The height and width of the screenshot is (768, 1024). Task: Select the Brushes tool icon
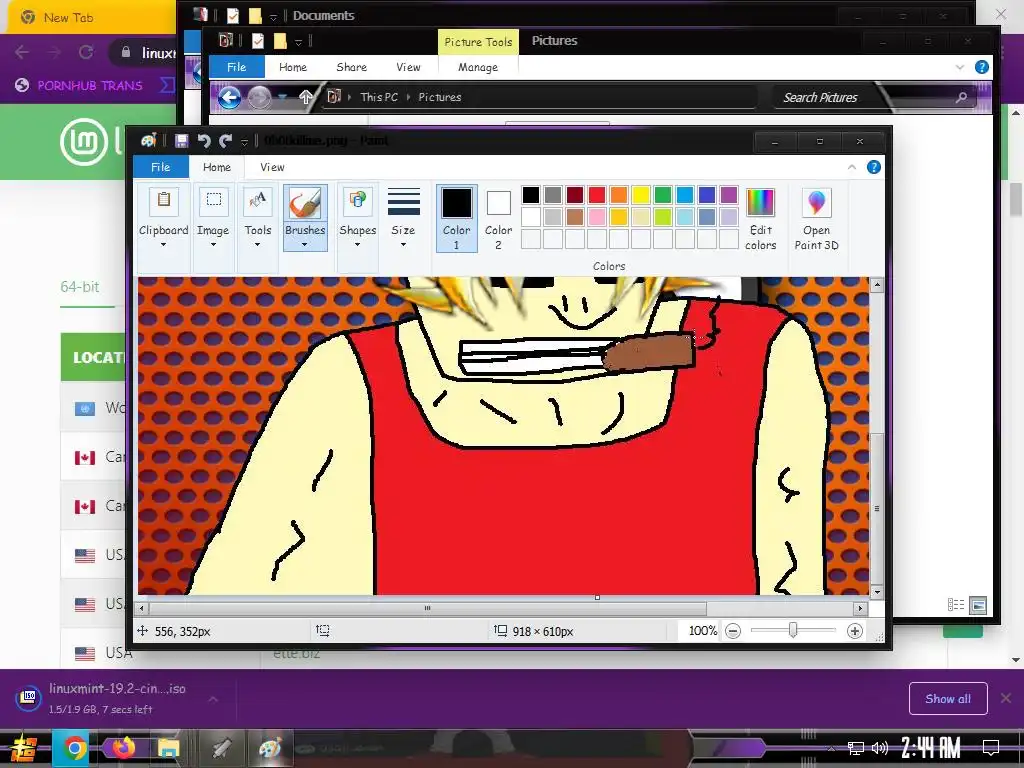[305, 202]
